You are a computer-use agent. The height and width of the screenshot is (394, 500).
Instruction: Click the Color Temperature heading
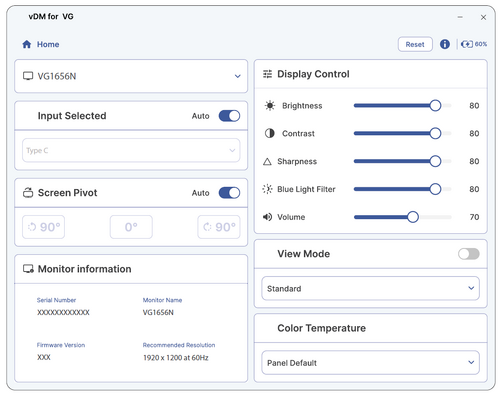click(321, 328)
